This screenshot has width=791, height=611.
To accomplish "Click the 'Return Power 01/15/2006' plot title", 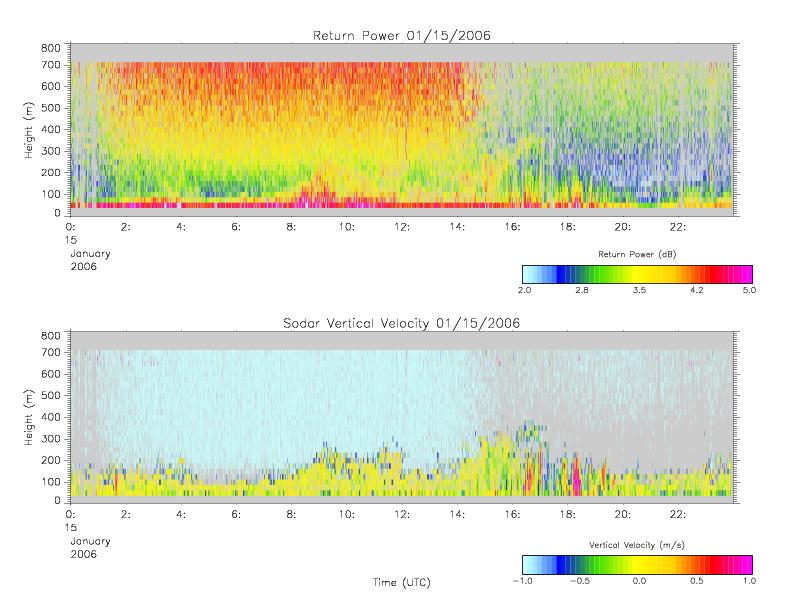I will [402, 36].
